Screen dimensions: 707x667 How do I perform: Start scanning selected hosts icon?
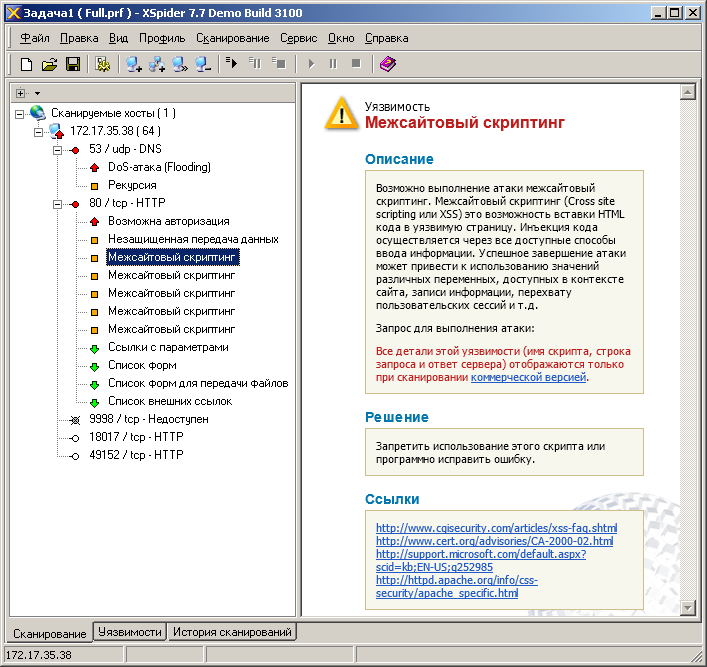click(x=232, y=64)
